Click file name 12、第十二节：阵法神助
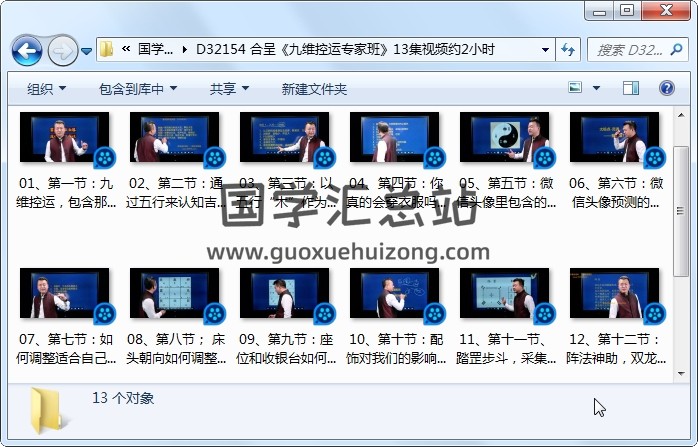 pyautogui.click(x=616, y=349)
